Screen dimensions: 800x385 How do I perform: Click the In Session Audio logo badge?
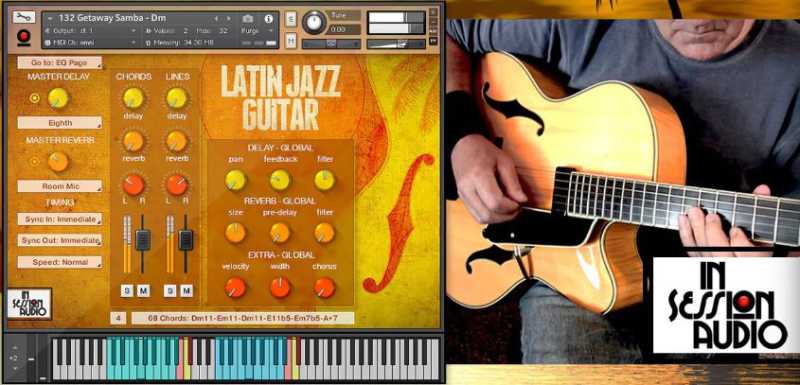click(30, 304)
